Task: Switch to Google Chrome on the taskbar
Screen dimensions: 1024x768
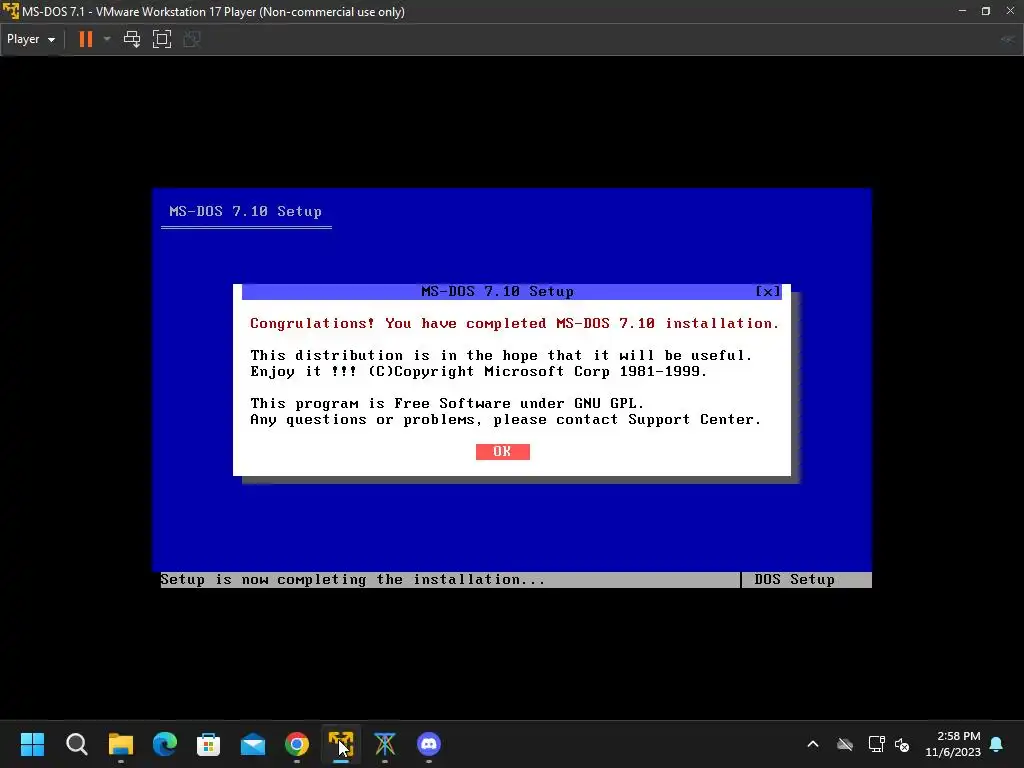Action: pyautogui.click(x=296, y=744)
